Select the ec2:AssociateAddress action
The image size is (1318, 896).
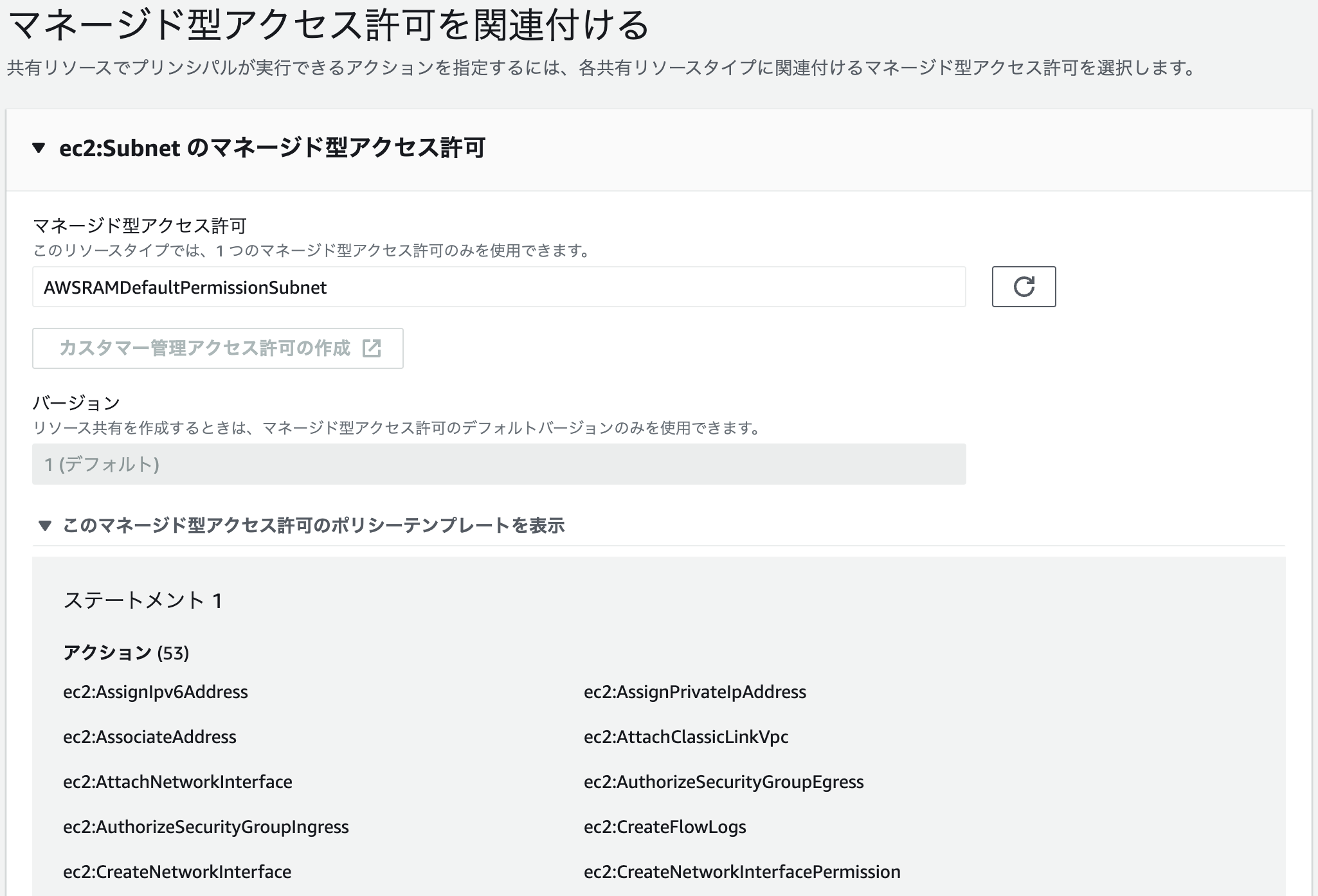coord(150,737)
